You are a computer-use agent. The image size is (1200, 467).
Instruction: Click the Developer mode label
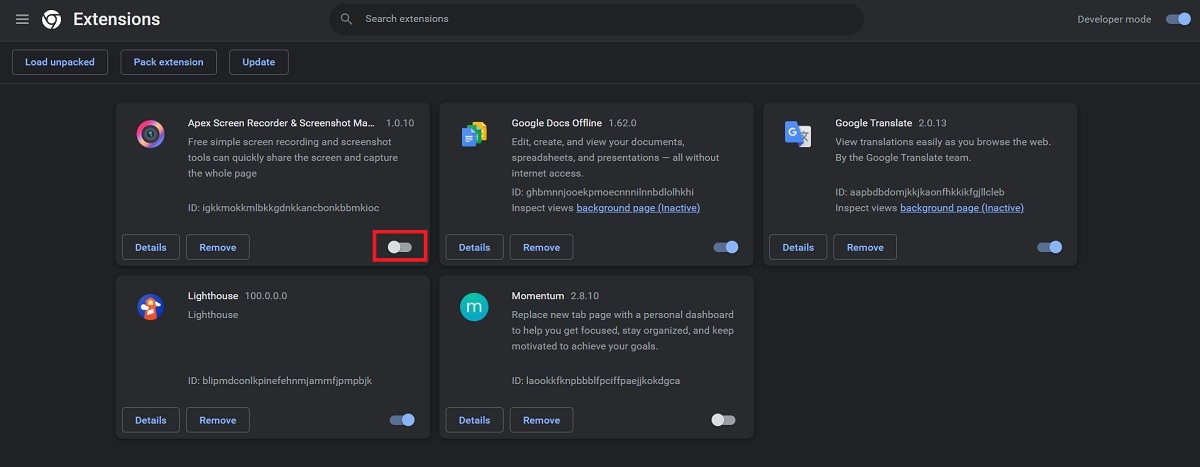coord(1114,19)
